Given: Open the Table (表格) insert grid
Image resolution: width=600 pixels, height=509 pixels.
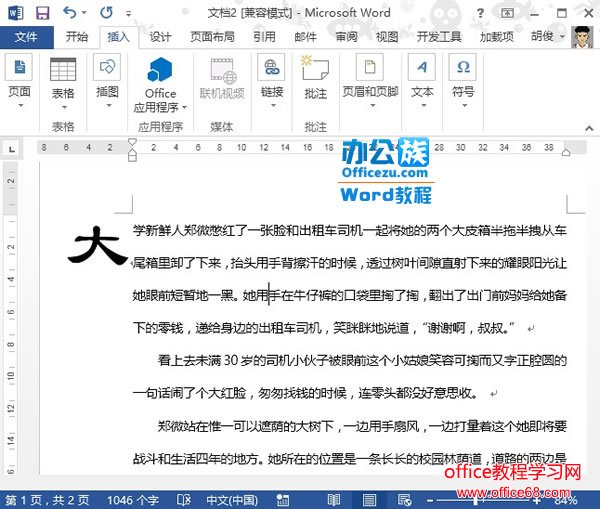Looking at the screenshot, I should 64,83.
